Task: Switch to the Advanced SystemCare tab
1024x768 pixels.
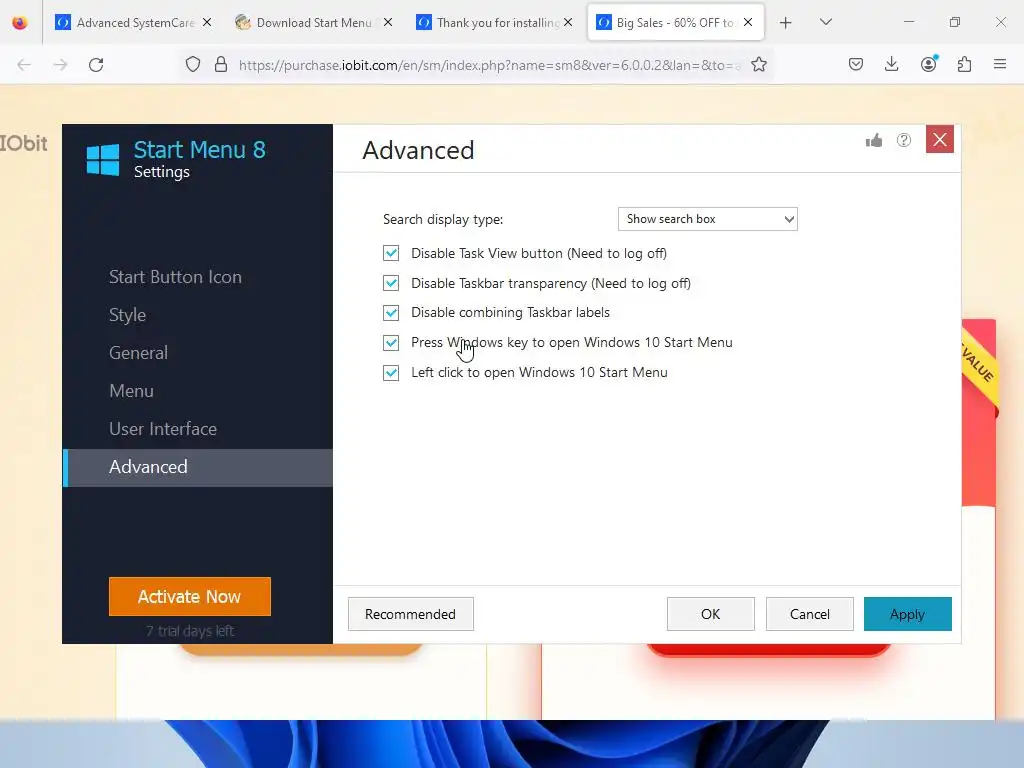Action: pos(134,22)
